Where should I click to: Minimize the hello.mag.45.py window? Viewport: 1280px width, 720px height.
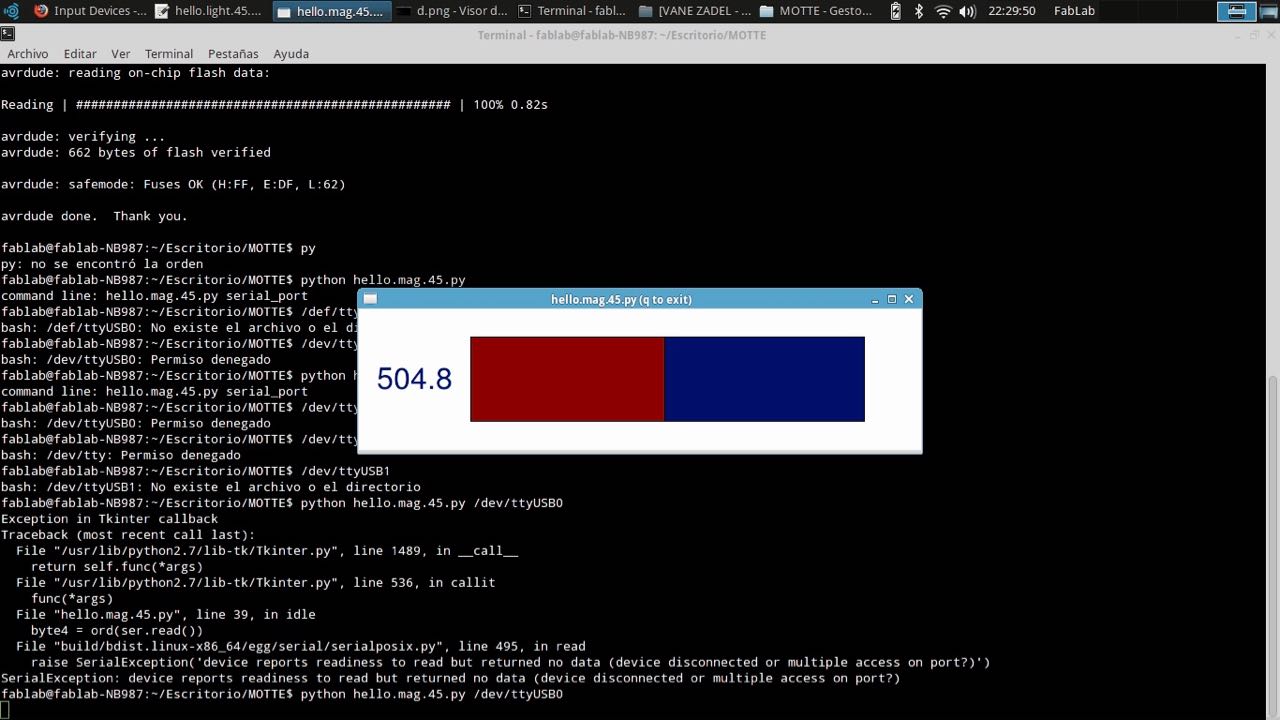[x=875, y=300]
